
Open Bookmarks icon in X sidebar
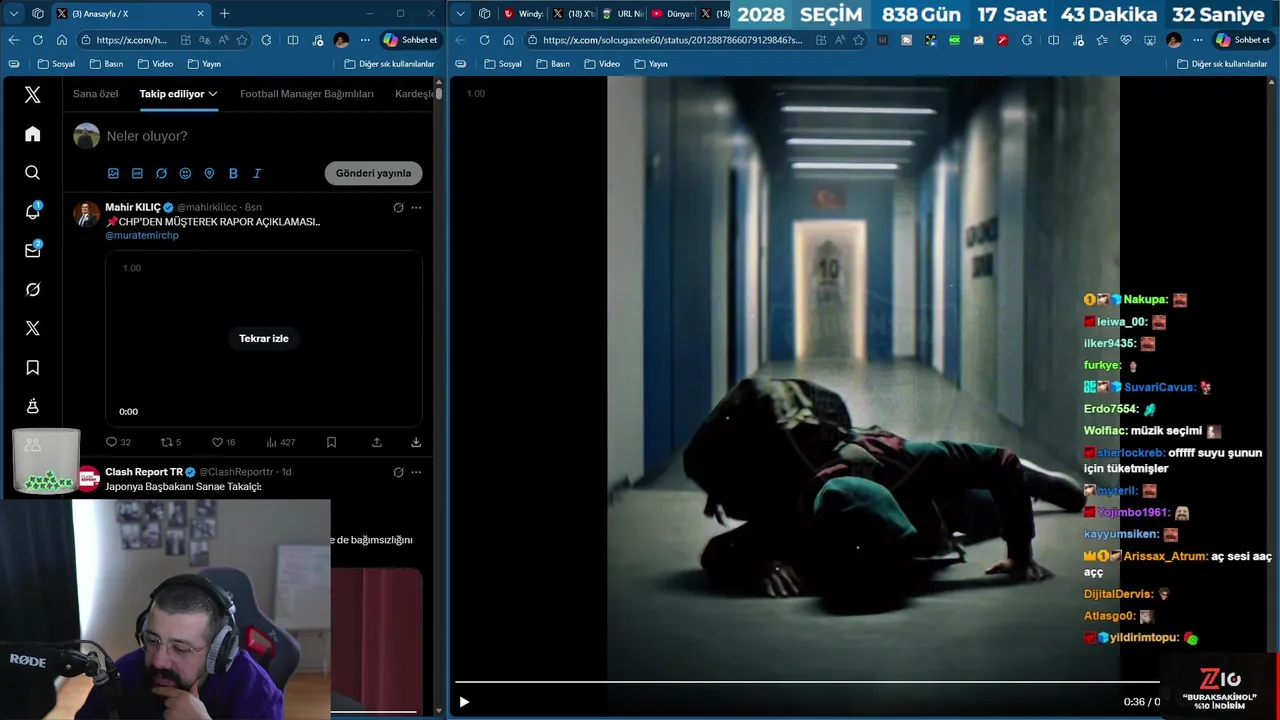(x=32, y=368)
